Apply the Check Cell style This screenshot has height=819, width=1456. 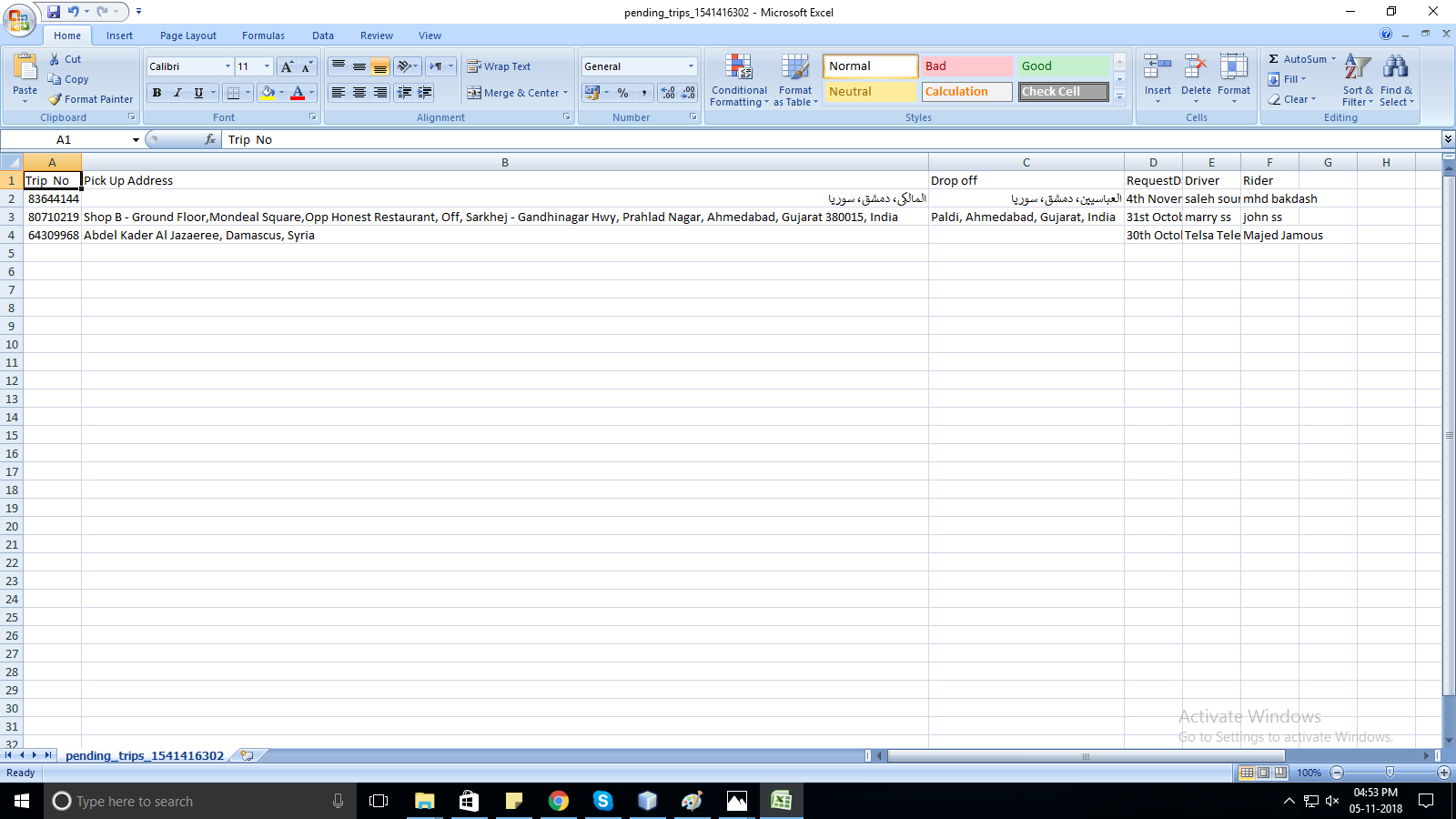tap(1063, 92)
